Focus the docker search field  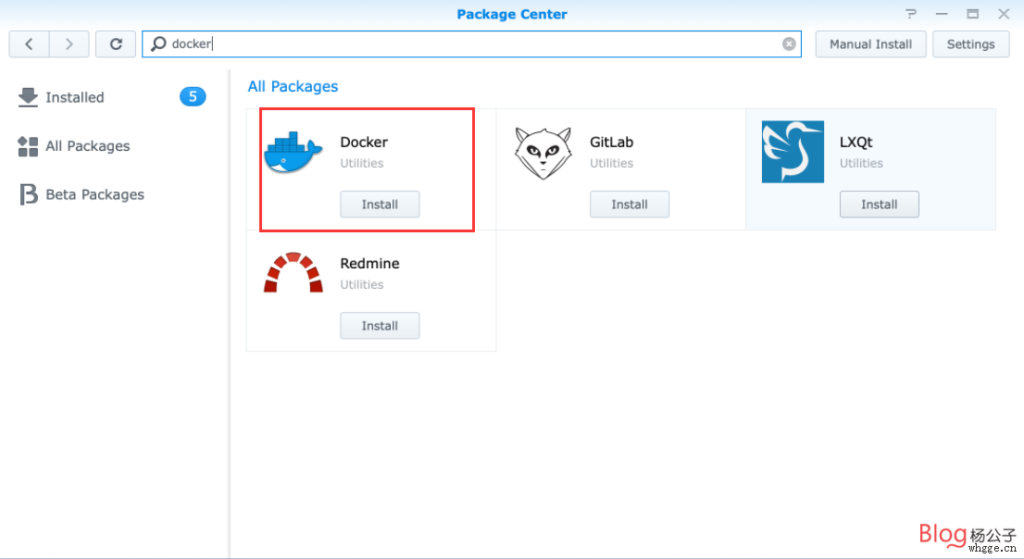click(472, 44)
